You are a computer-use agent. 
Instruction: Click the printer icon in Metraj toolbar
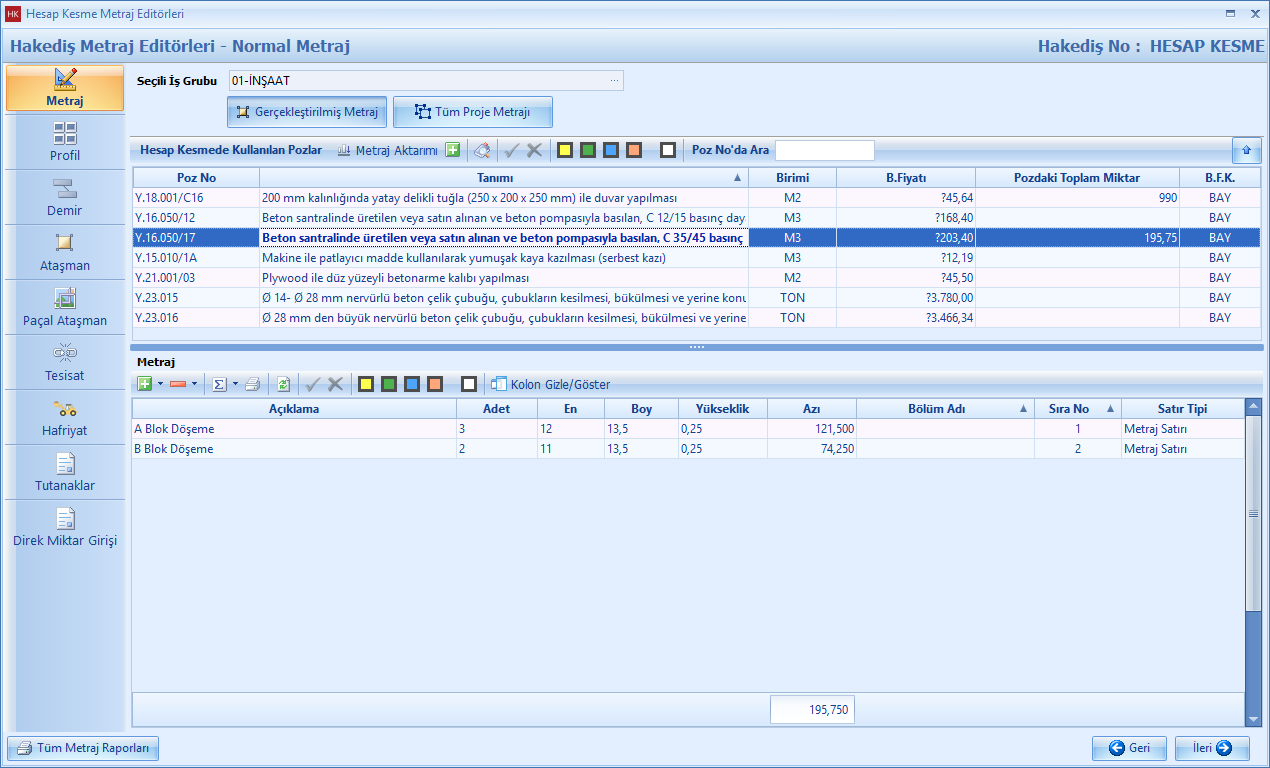[253, 384]
